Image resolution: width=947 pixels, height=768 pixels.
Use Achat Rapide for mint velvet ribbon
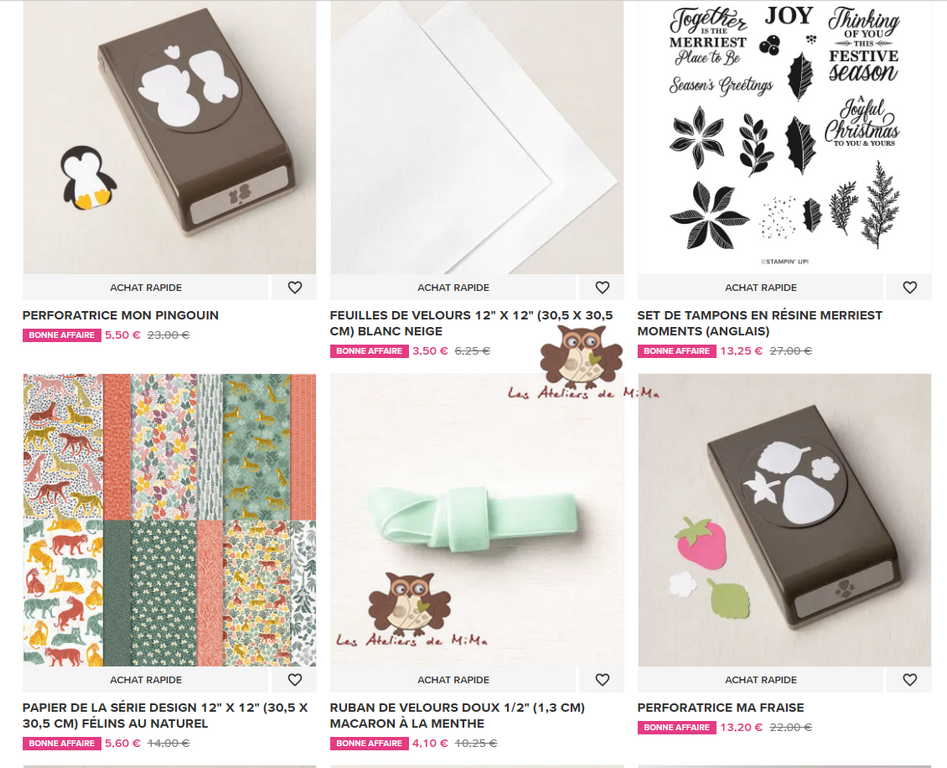(453, 679)
